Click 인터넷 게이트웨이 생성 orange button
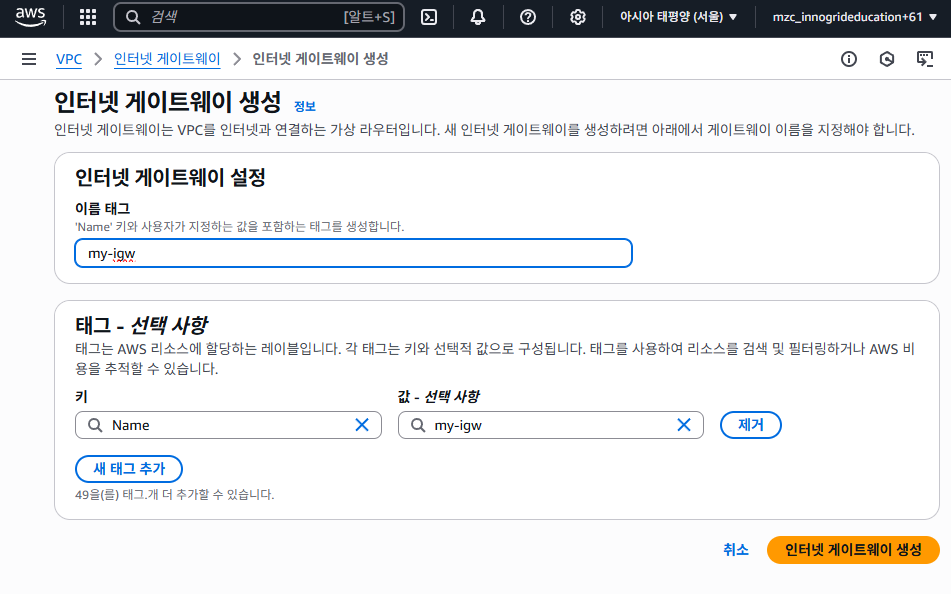 [x=853, y=550]
